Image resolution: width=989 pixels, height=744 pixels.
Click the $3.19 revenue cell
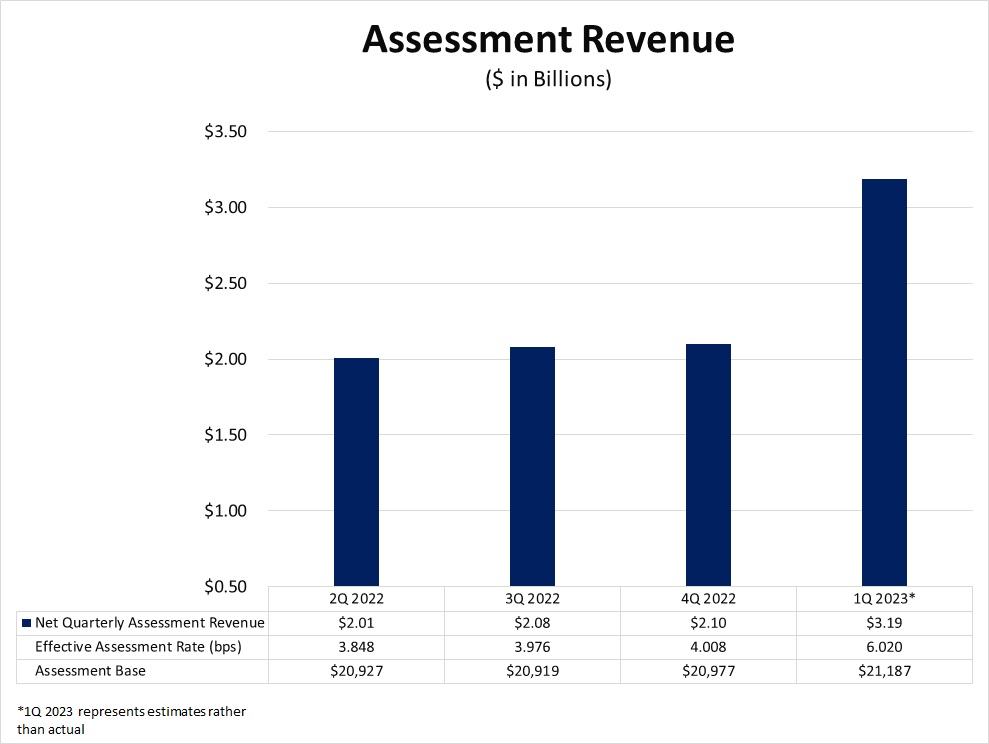tap(884, 623)
